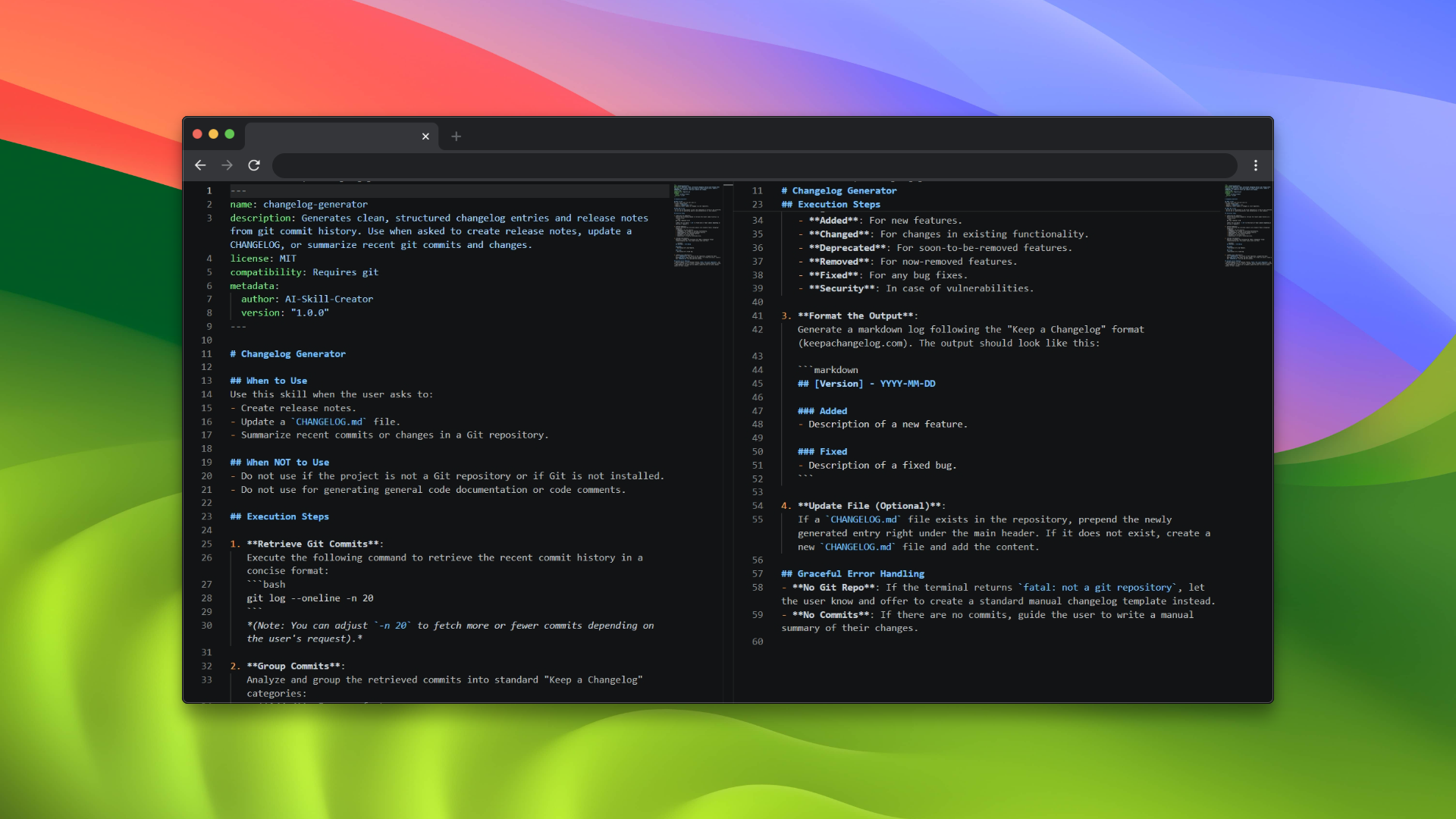Click line number 60 in right gutter
The height and width of the screenshot is (819, 1456).
pos(758,642)
